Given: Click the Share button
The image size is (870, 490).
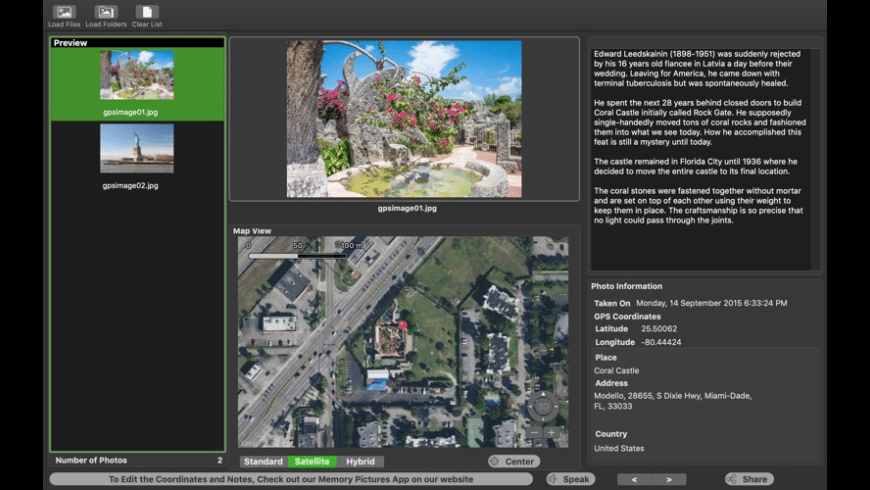Looking at the screenshot, I should point(749,479).
